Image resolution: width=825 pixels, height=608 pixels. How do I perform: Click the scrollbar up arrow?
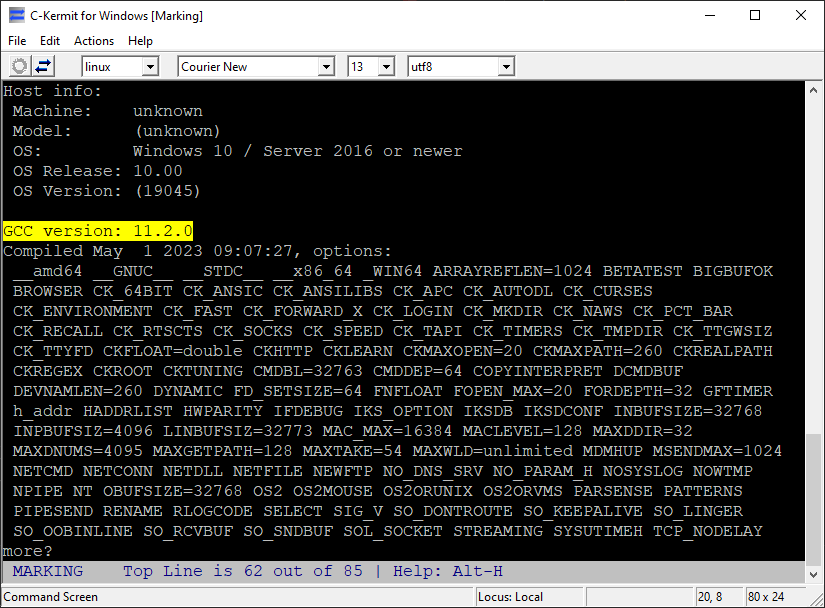coord(813,90)
